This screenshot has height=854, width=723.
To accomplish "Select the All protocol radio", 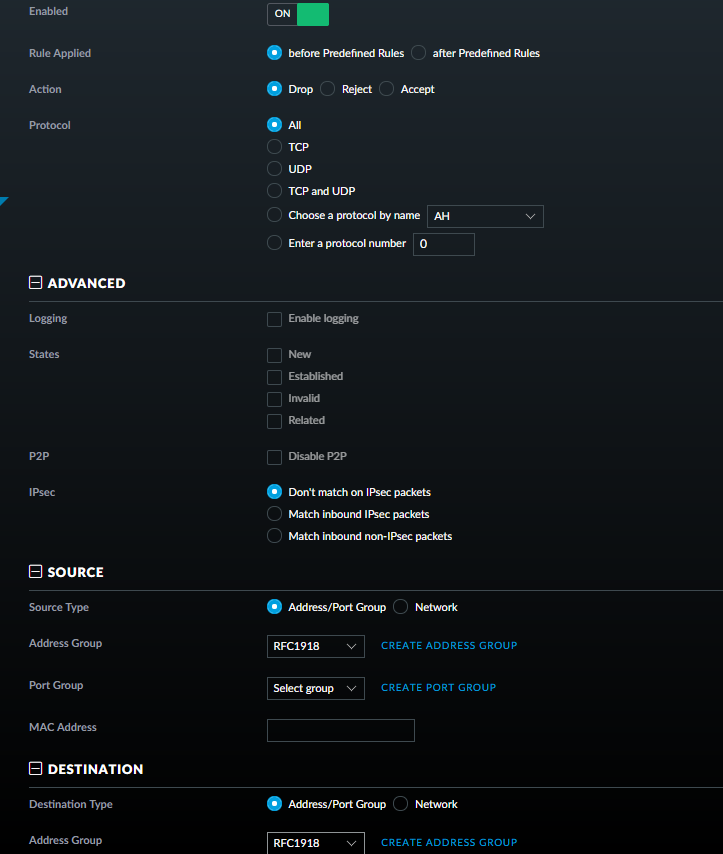I will tap(275, 125).
